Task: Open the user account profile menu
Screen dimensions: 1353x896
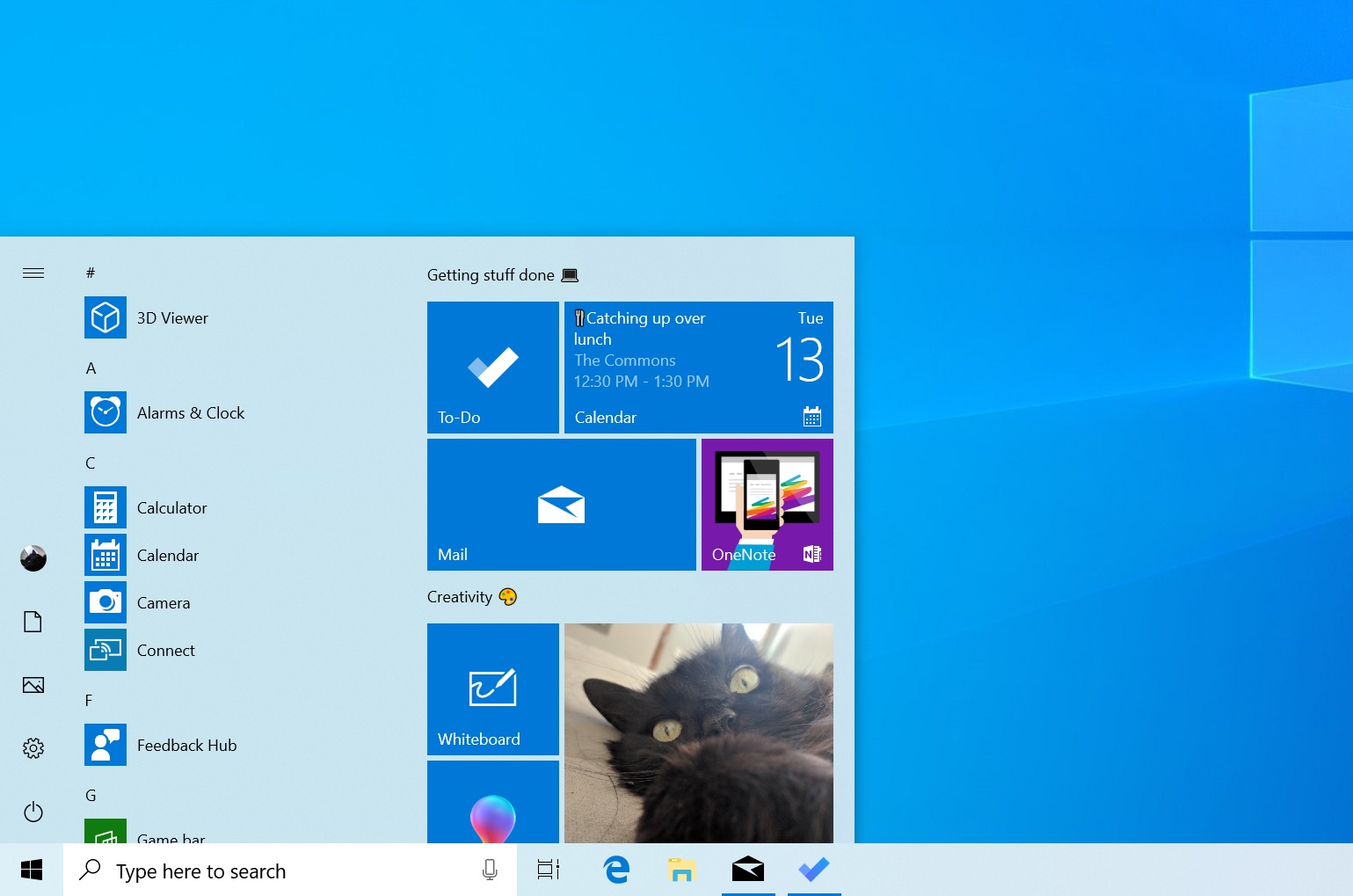Action: pos(33,558)
